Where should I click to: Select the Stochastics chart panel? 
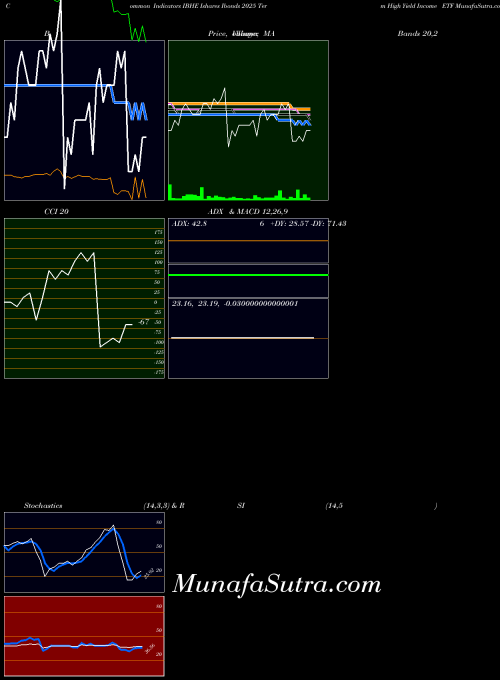click(x=85, y=552)
